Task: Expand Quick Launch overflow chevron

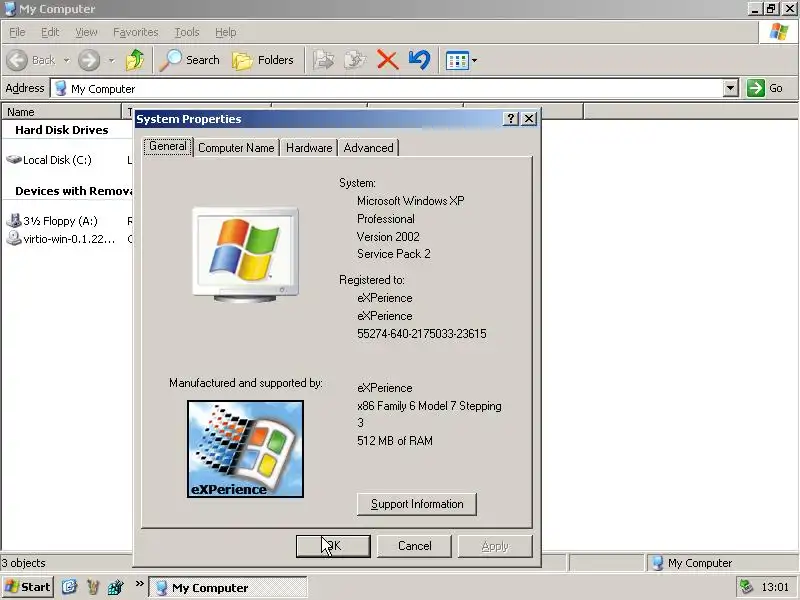Action: tap(139, 584)
